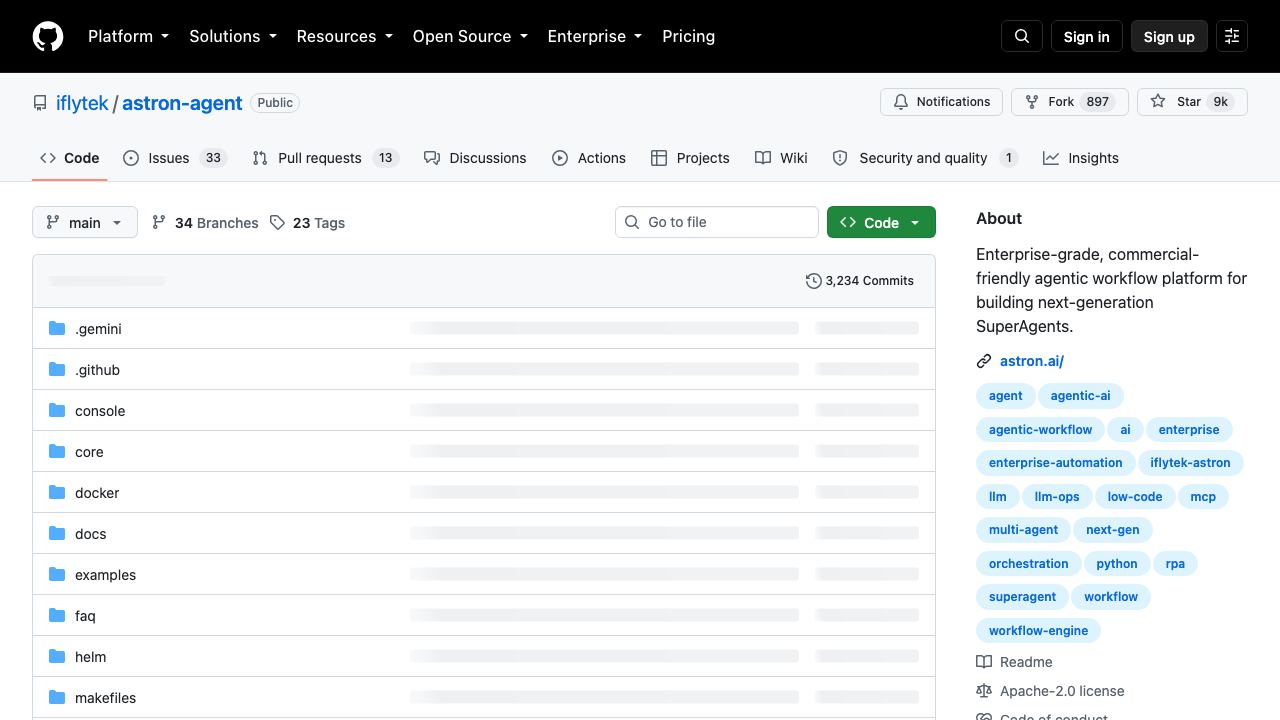Image resolution: width=1280 pixels, height=720 pixels.
Task: Open the Insights tab
Action: (1081, 158)
